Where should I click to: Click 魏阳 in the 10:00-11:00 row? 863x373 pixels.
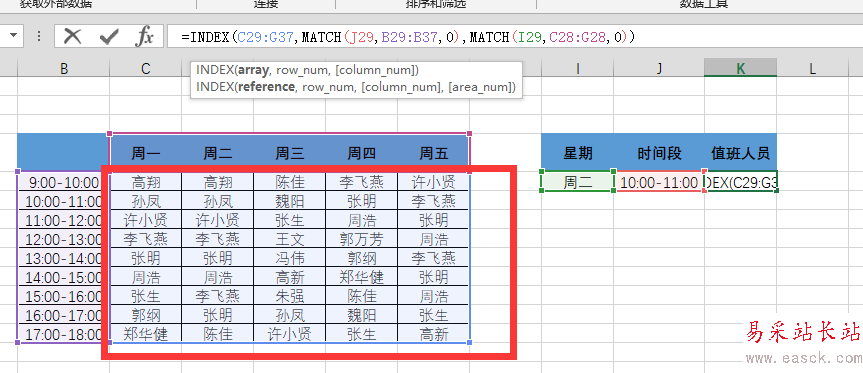tap(290, 201)
